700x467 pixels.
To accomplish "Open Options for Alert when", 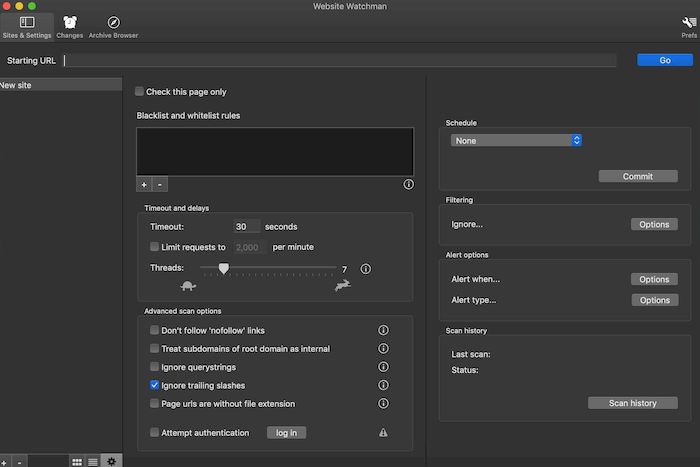I will pos(654,280).
